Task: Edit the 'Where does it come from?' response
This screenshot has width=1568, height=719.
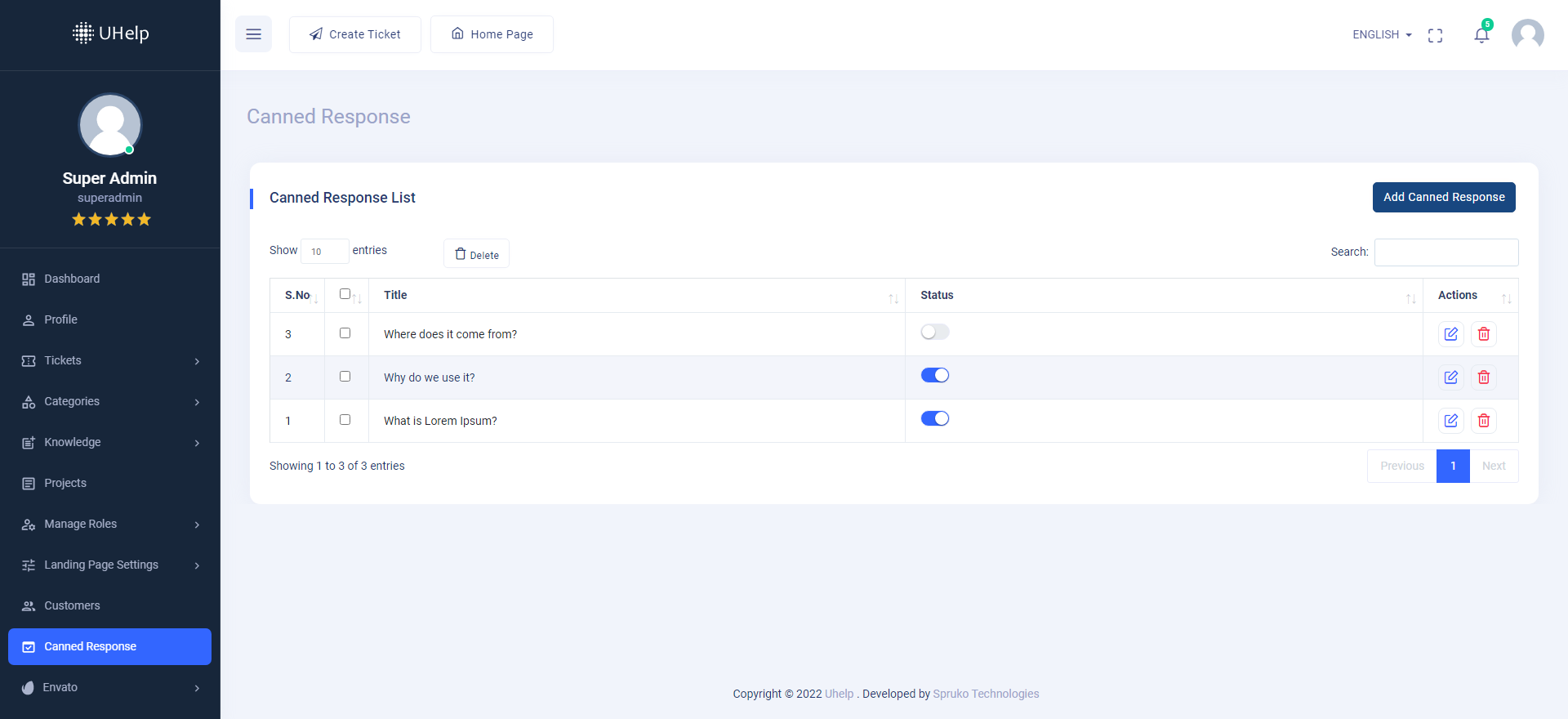Action: 1450,334
